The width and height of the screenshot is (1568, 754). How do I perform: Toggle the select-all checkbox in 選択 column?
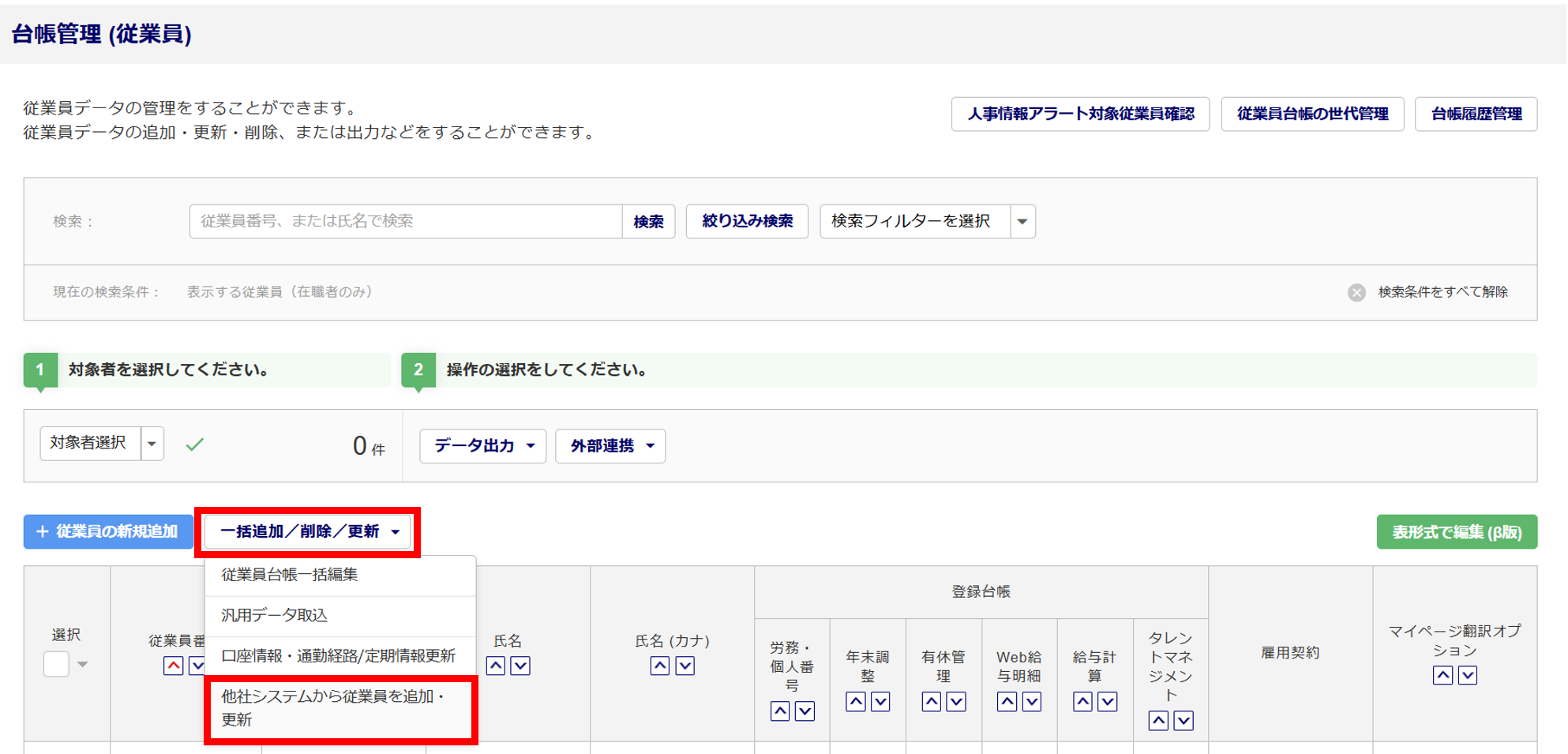56,664
